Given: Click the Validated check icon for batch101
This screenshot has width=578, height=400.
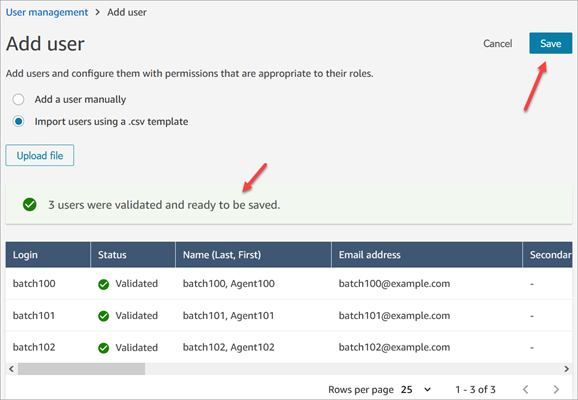Looking at the screenshot, I should (104, 316).
